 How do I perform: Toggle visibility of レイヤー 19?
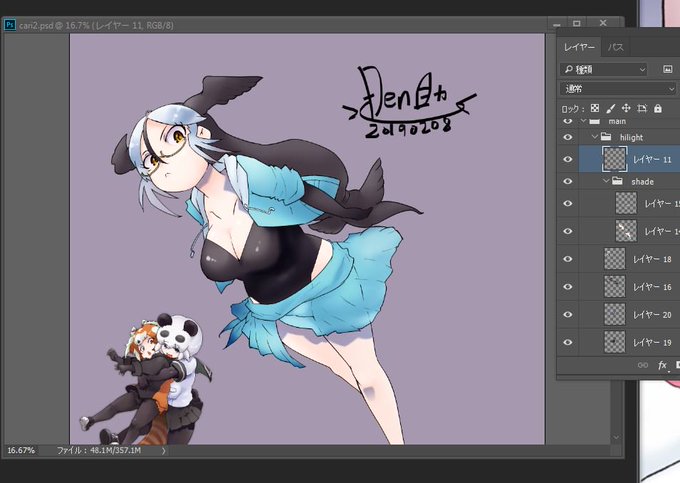[x=568, y=342]
